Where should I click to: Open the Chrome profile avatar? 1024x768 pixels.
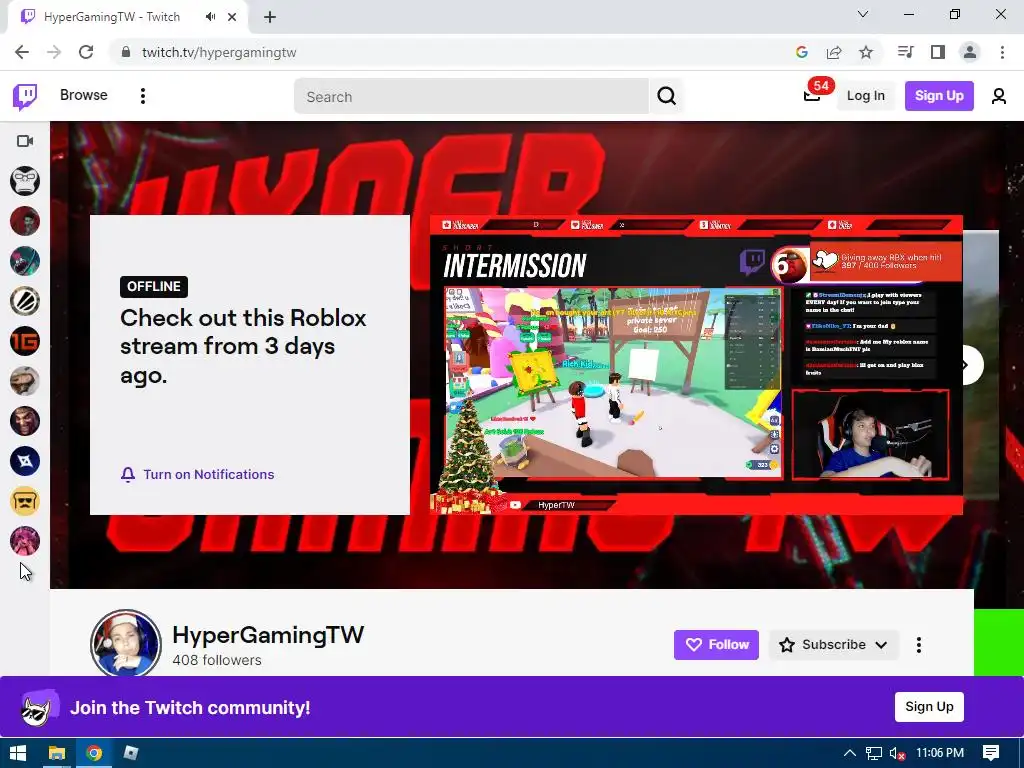coord(970,52)
